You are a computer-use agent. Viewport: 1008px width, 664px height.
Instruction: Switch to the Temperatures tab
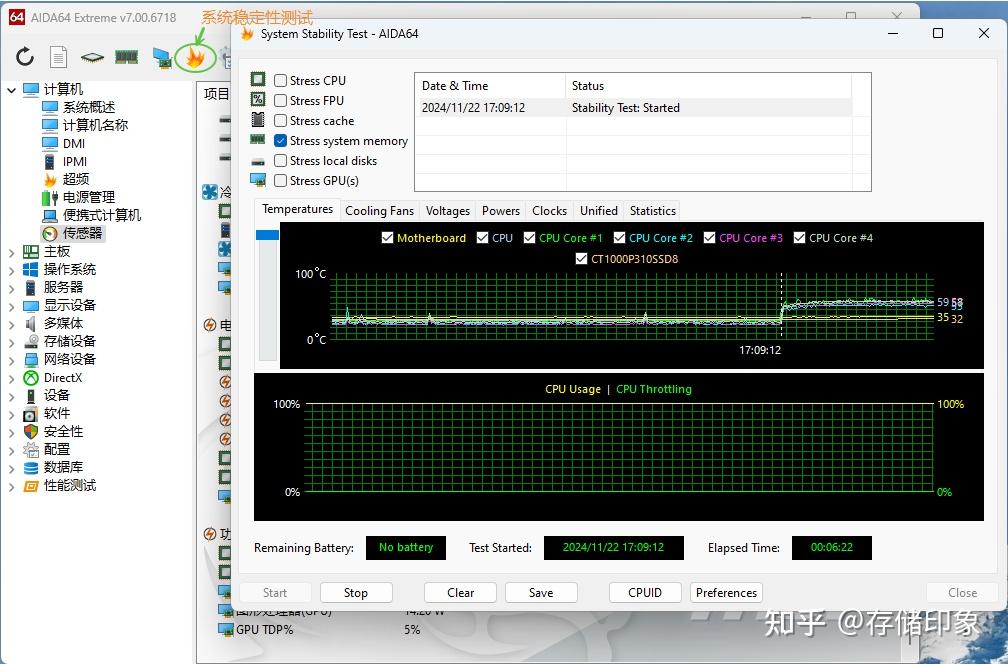297,210
